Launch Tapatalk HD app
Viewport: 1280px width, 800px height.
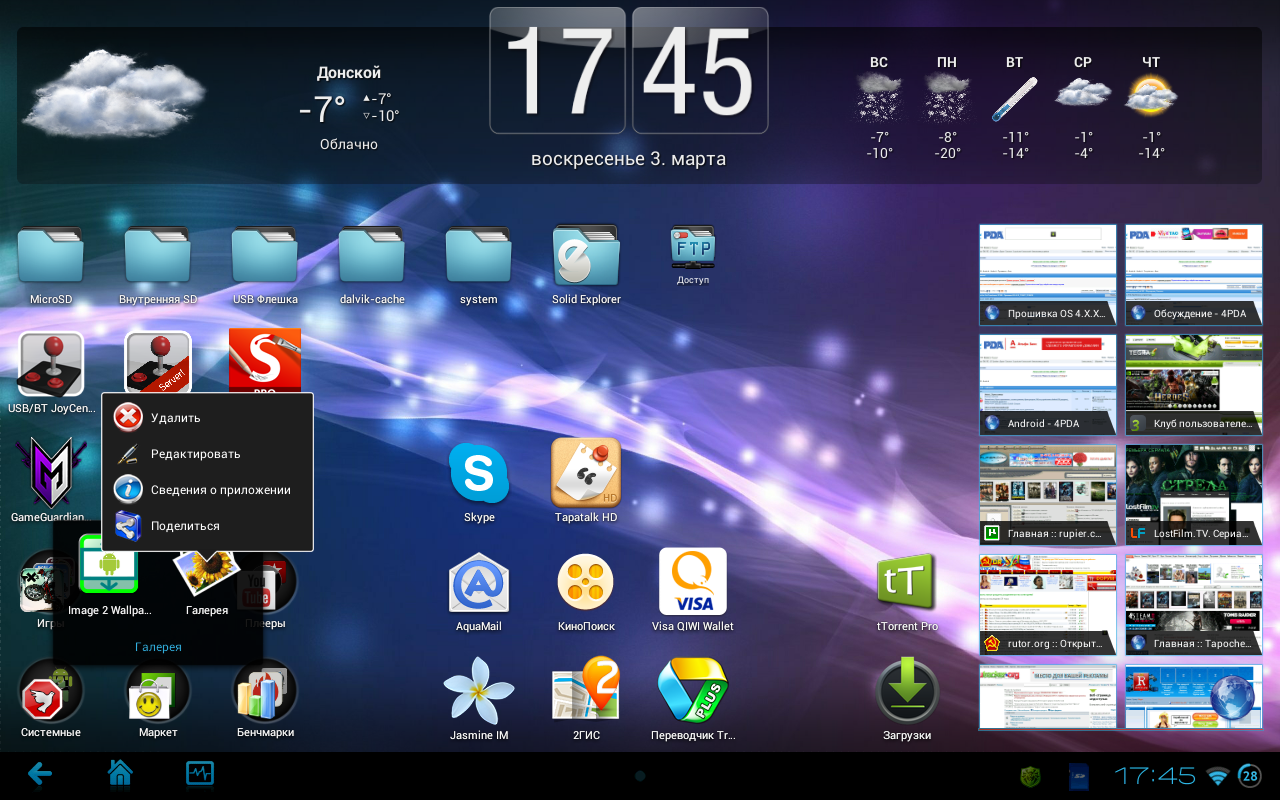586,472
